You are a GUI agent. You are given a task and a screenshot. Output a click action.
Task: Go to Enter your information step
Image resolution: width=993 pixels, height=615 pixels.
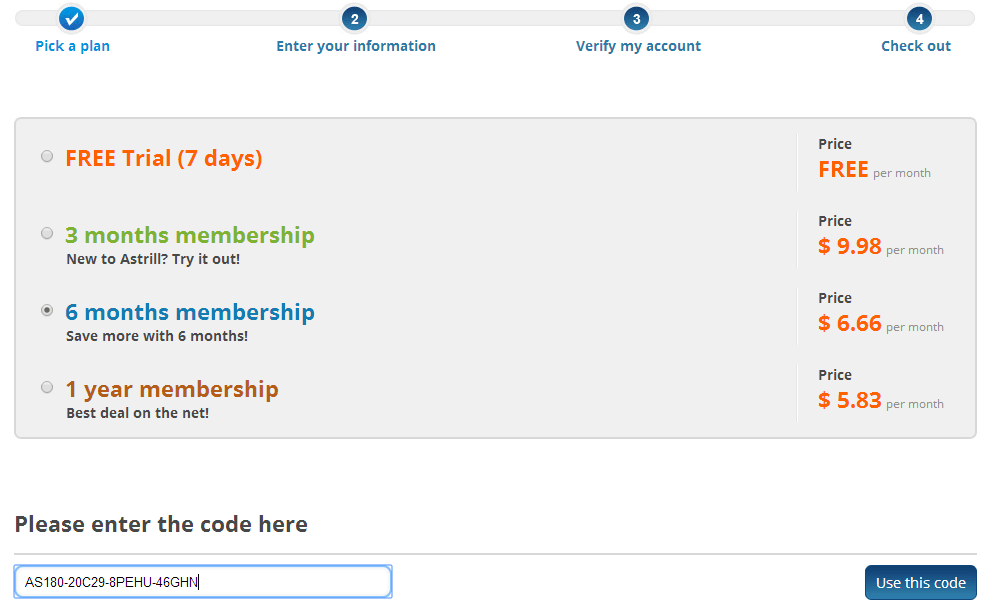pyautogui.click(x=356, y=46)
